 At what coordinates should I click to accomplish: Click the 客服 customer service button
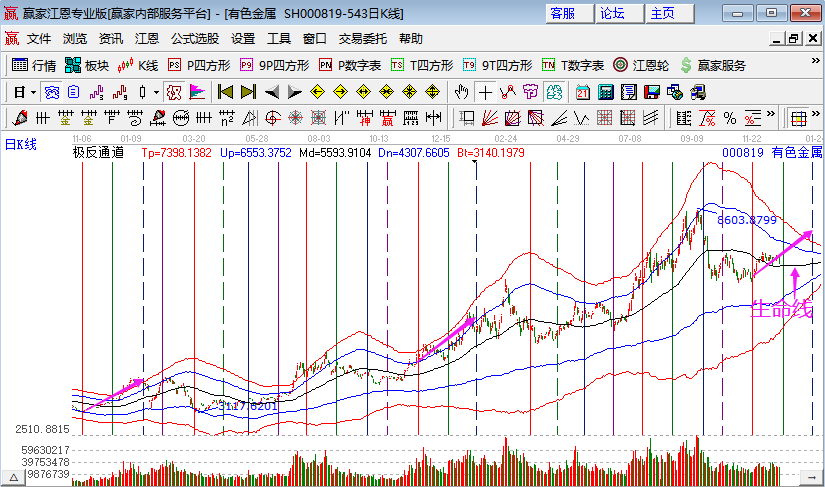pyautogui.click(x=570, y=13)
